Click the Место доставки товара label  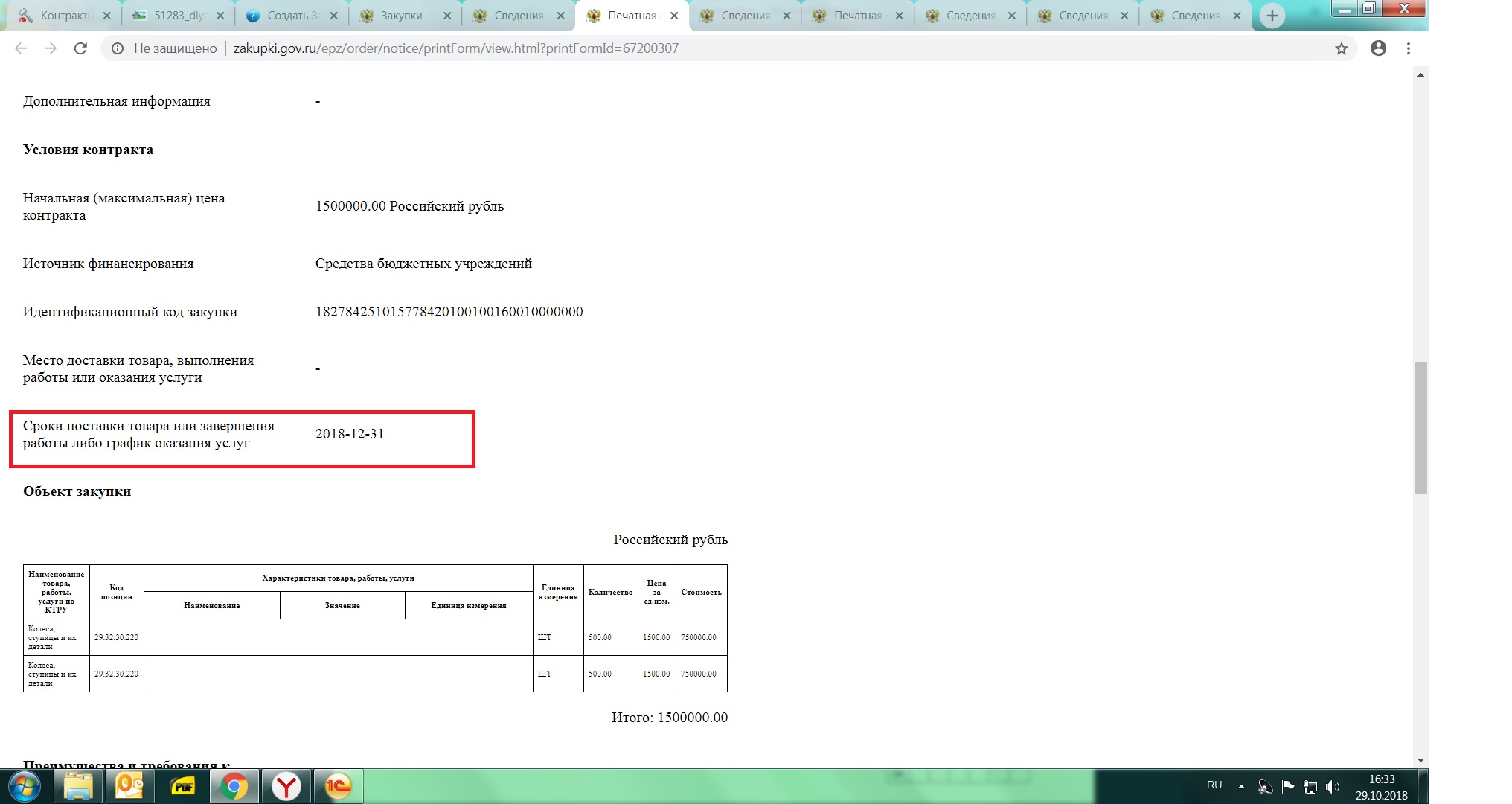tap(138, 368)
